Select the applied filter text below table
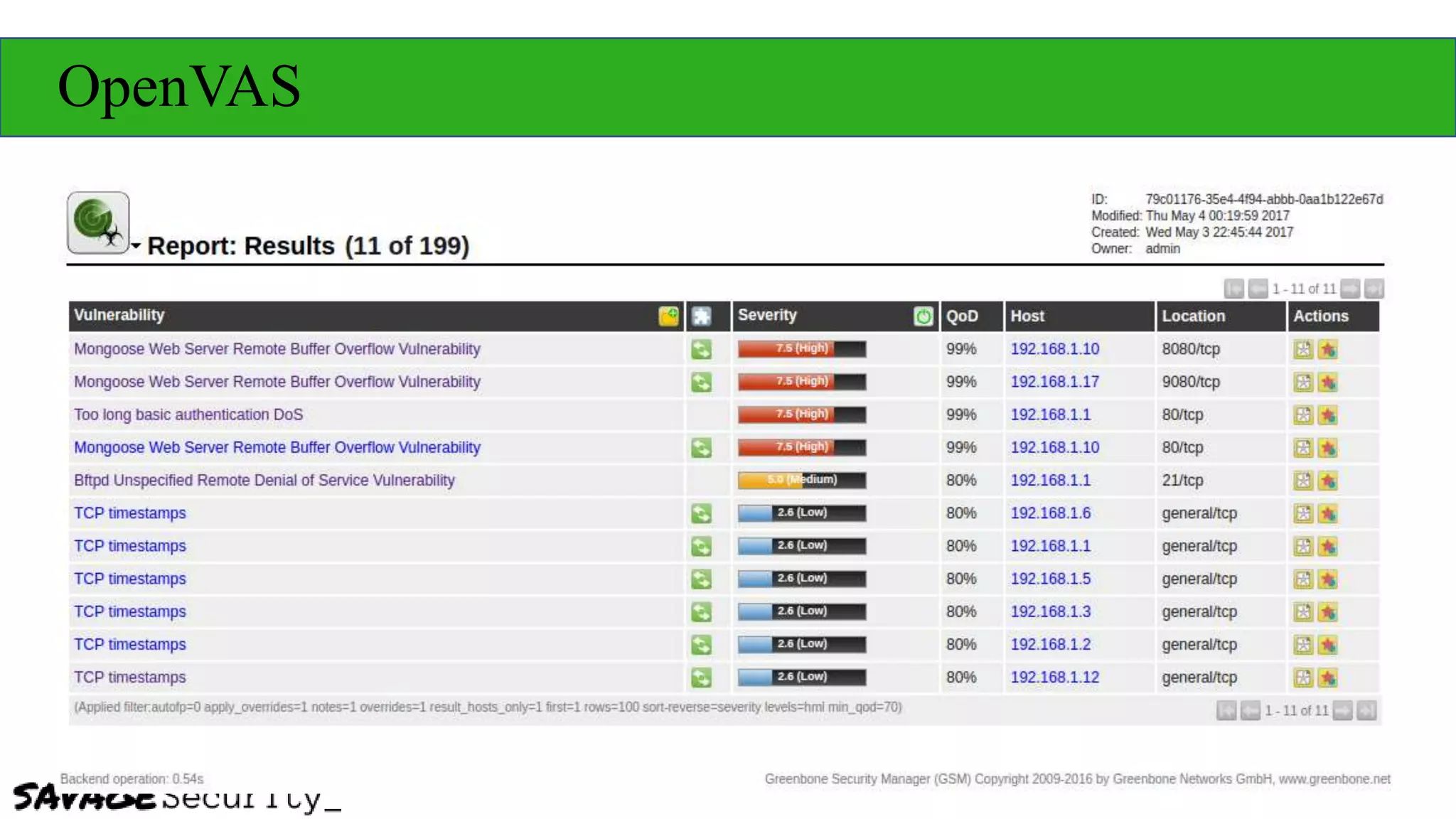This screenshot has height=819, width=1456. click(488, 707)
